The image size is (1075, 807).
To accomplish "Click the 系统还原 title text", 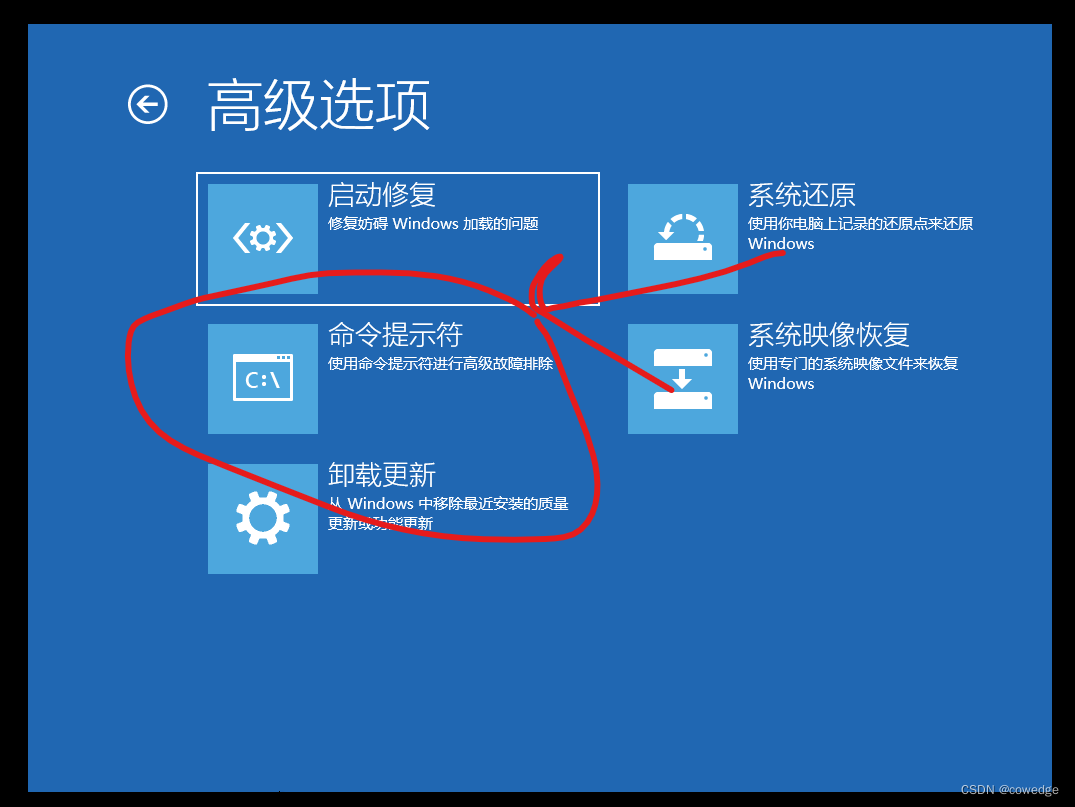I will coord(801,195).
